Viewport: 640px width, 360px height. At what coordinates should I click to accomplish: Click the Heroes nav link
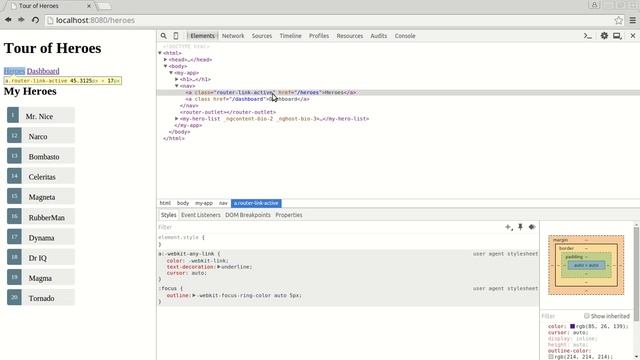pos(14,71)
